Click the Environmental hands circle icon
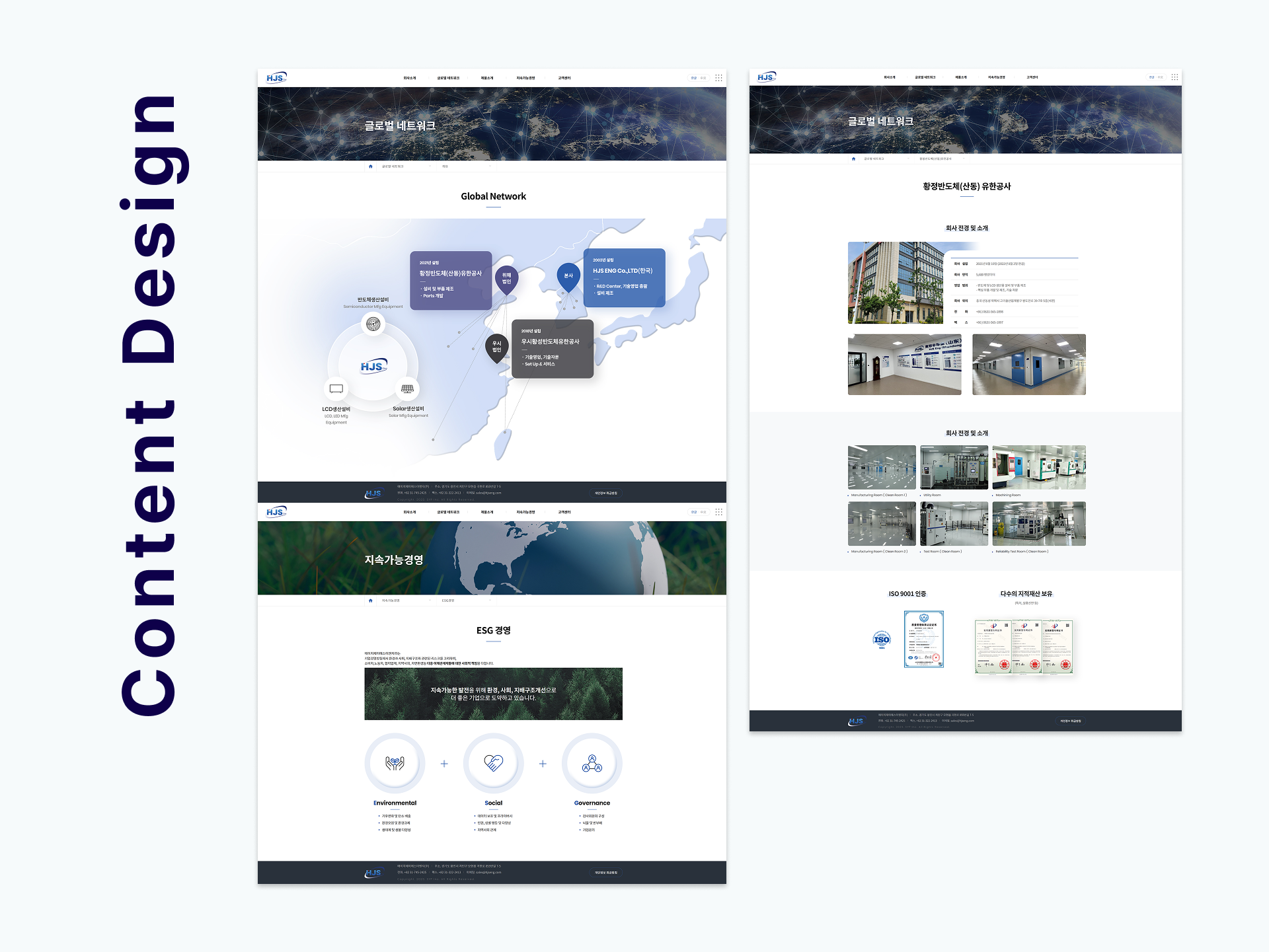Screen dimensions: 1269x952 point(395,763)
